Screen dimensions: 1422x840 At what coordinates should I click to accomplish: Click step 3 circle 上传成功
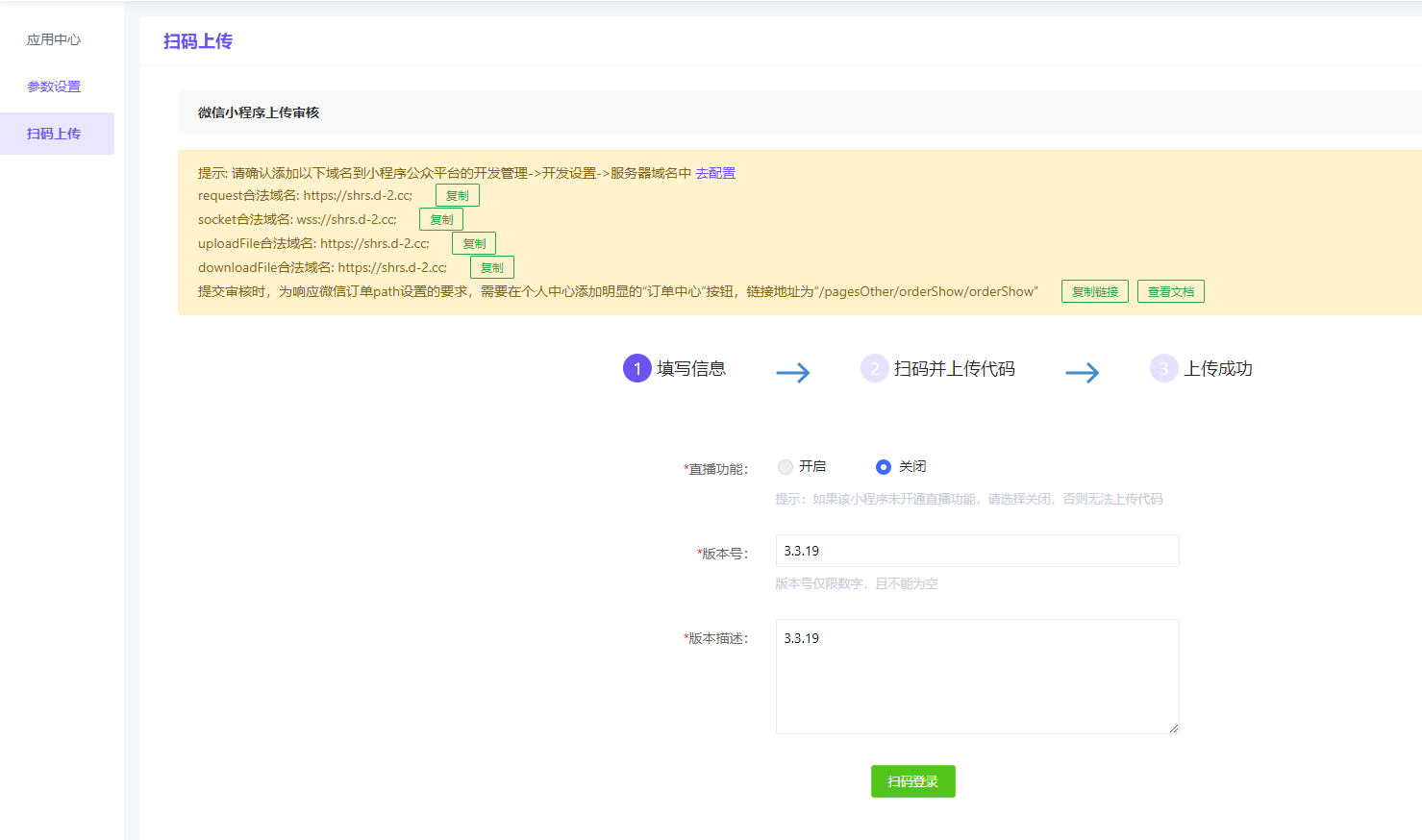pyautogui.click(x=1163, y=368)
